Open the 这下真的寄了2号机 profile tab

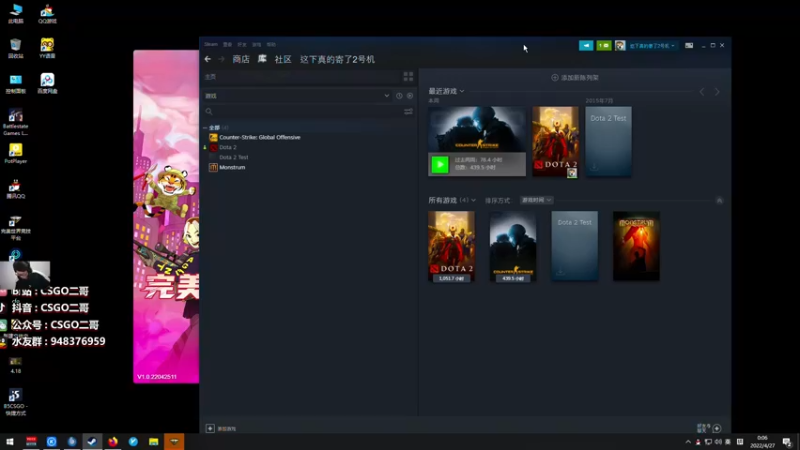337,59
